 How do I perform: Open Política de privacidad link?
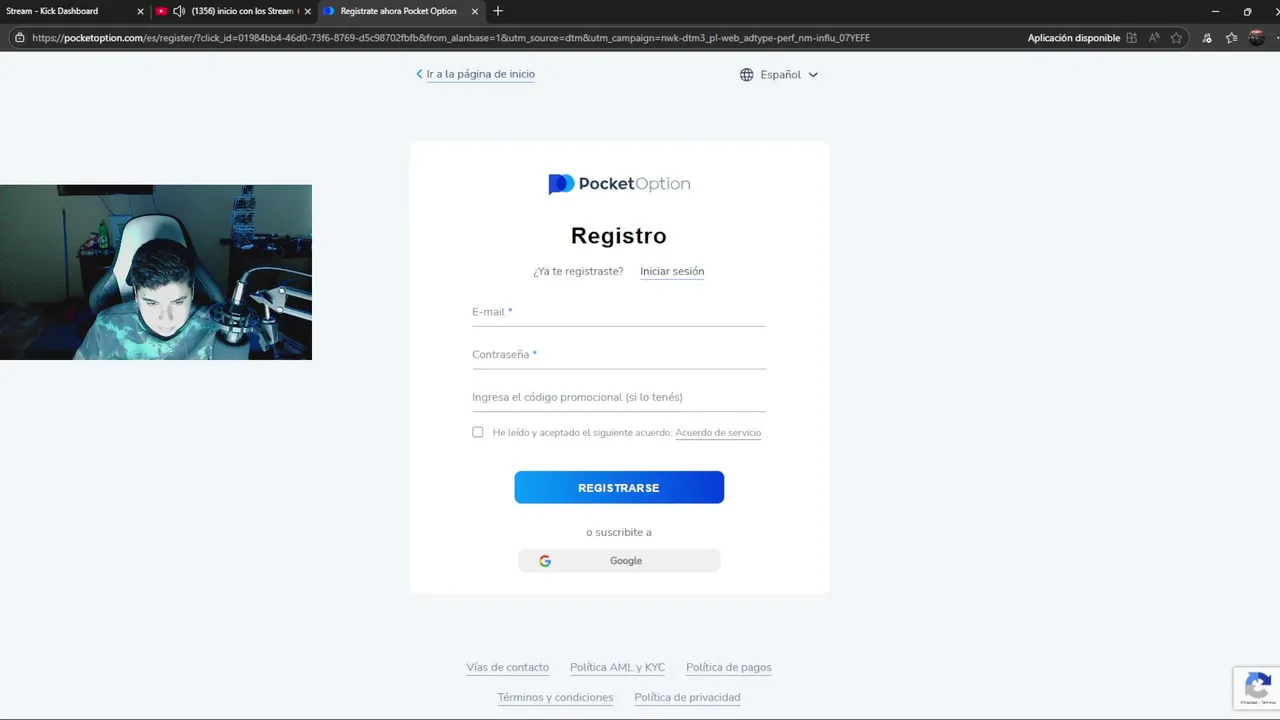tap(687, 697)
